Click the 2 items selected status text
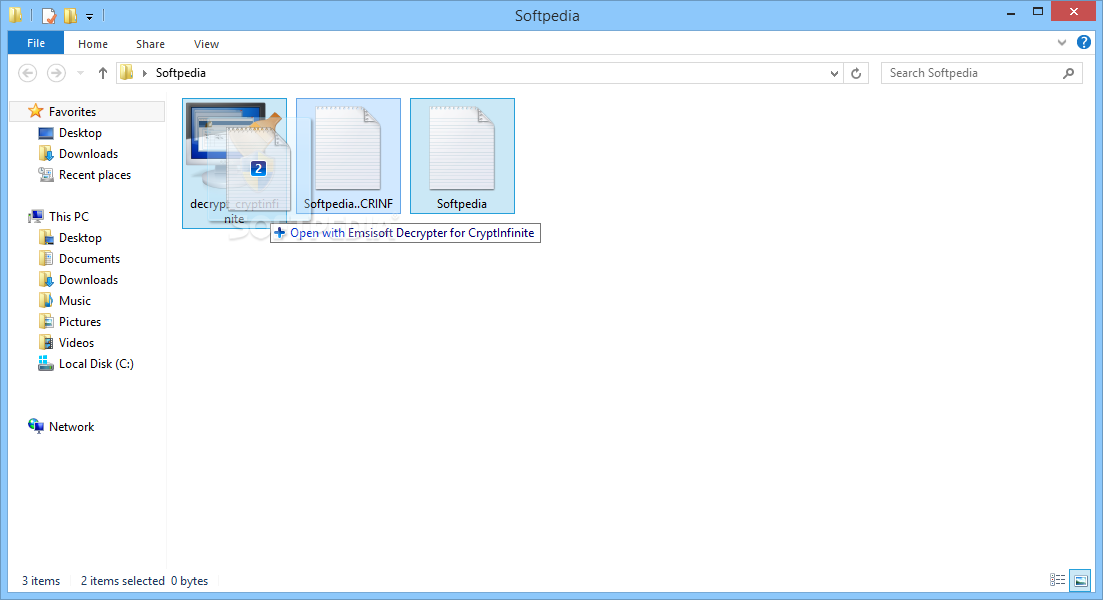The height and width of the screenshot is (600, 1103). pyautogui.click(x=122, y=581)
